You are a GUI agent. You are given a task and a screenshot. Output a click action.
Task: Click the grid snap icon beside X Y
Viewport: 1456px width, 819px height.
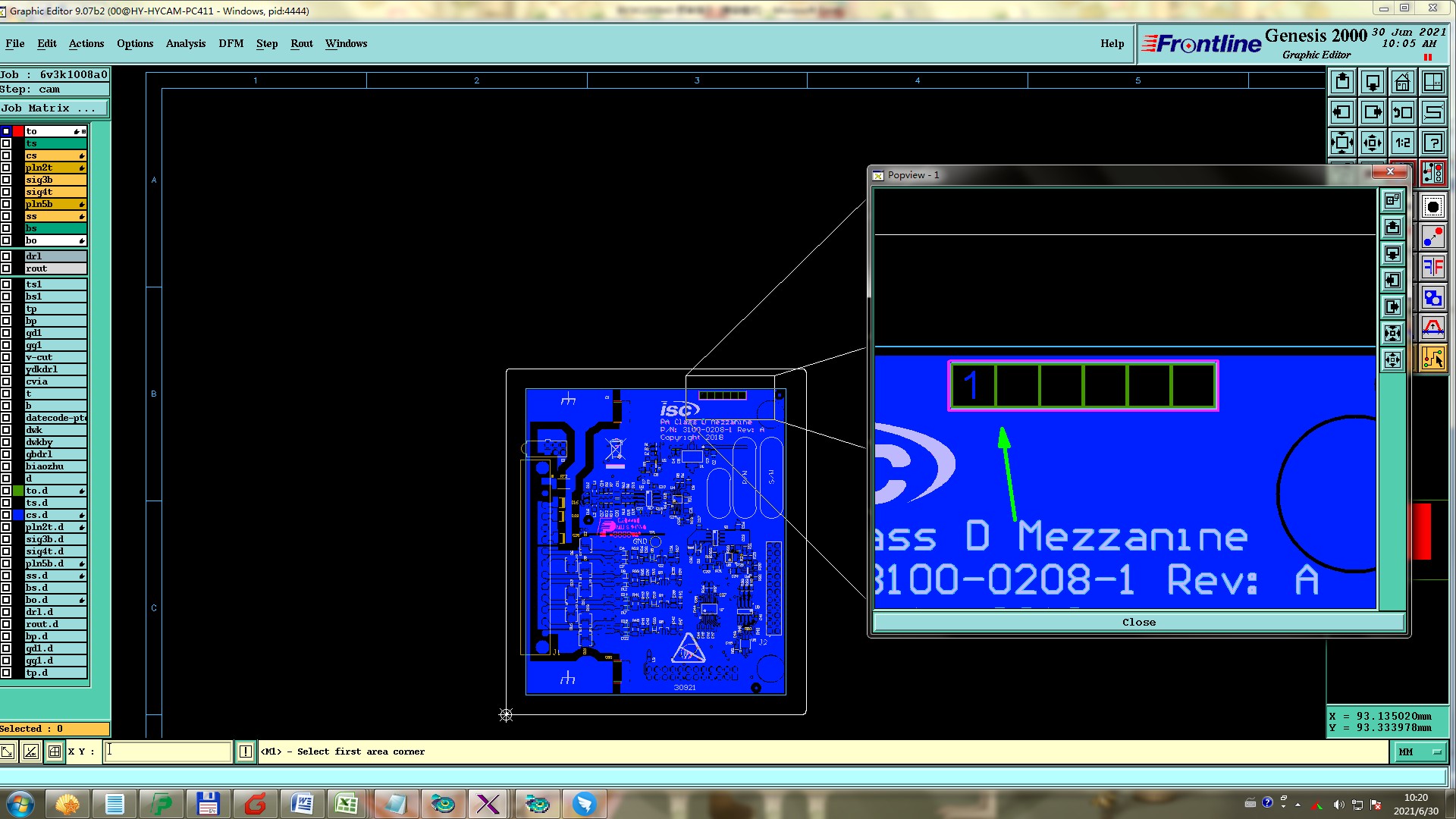[x=55, y=752]
